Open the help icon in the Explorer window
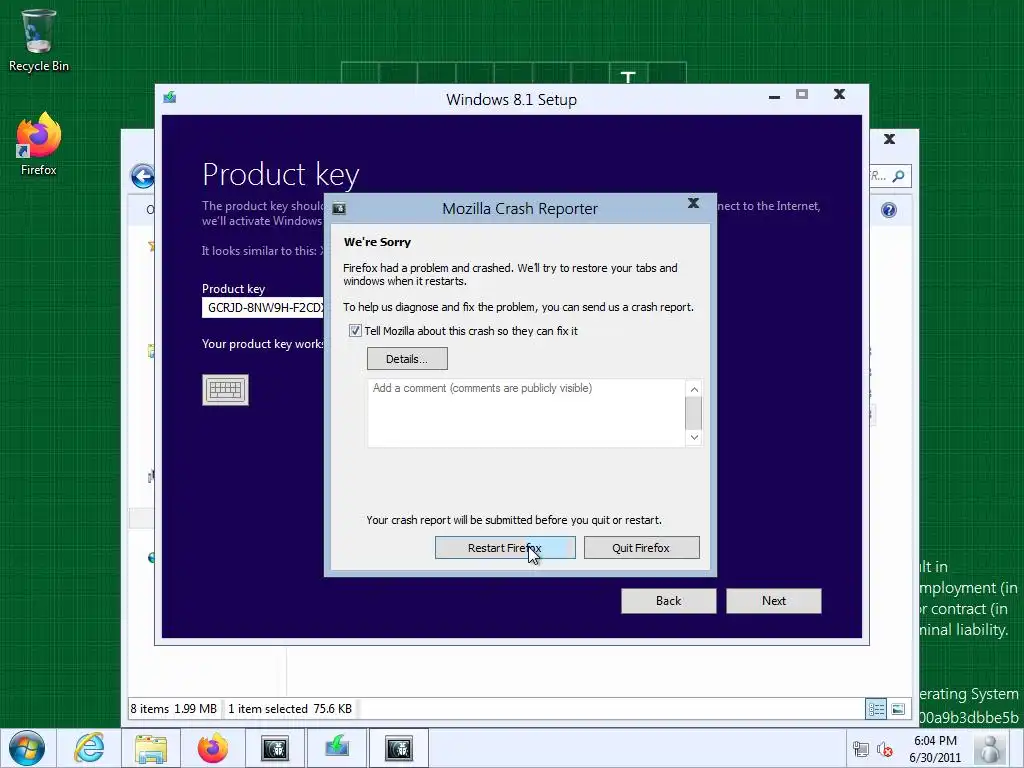 click(x=888, y=210)
